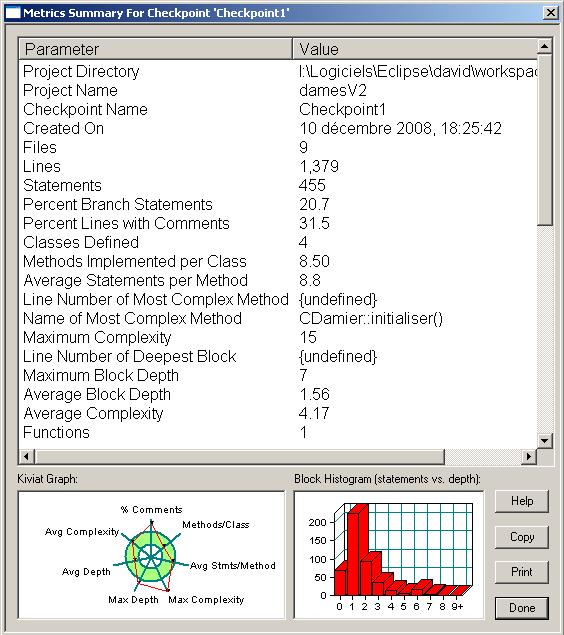
Task: Click the value damesV2
Action: (333, 90)
